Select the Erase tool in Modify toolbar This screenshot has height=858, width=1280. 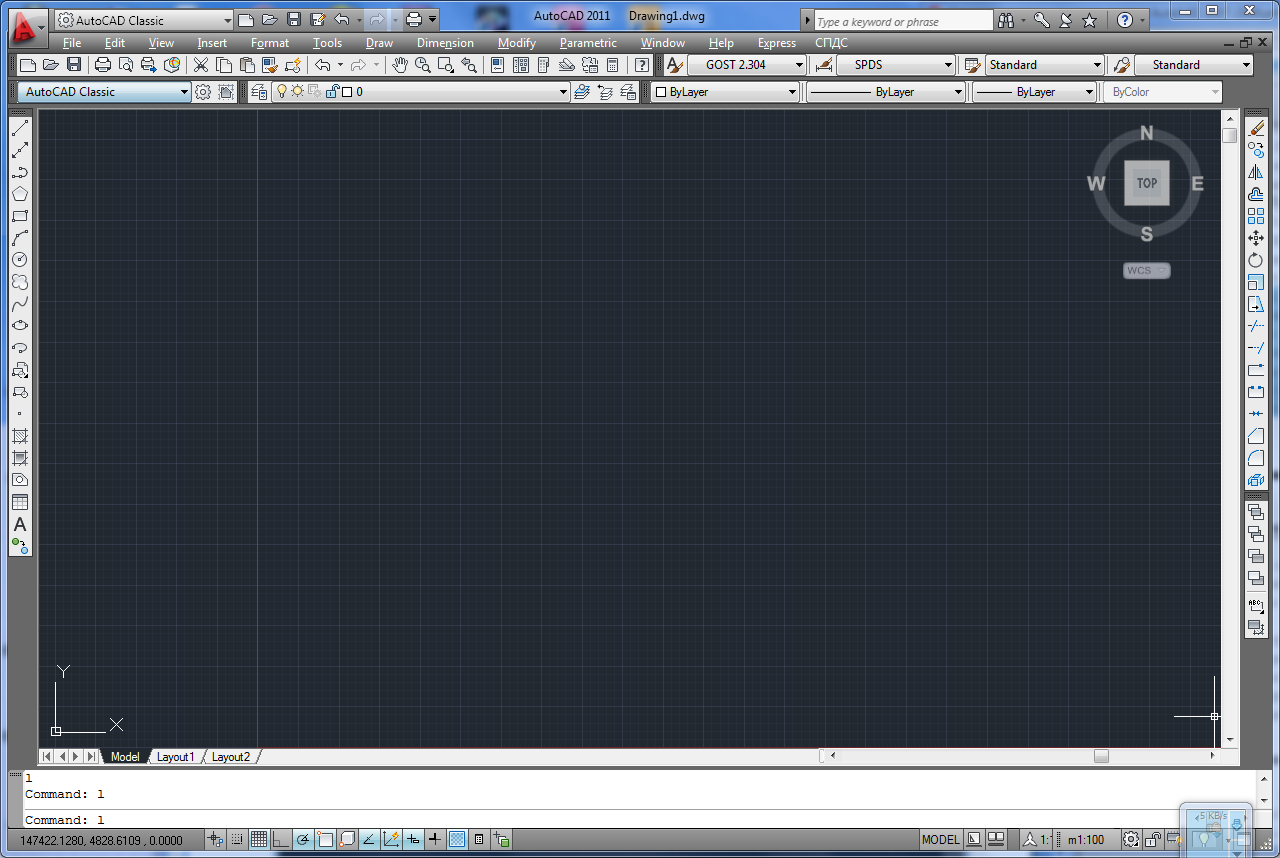tap(1257, 128)
